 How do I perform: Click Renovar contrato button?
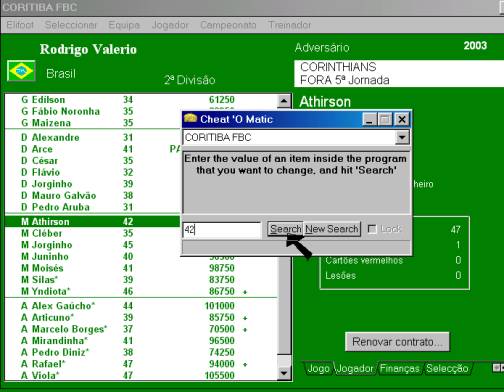click(397, 342)
